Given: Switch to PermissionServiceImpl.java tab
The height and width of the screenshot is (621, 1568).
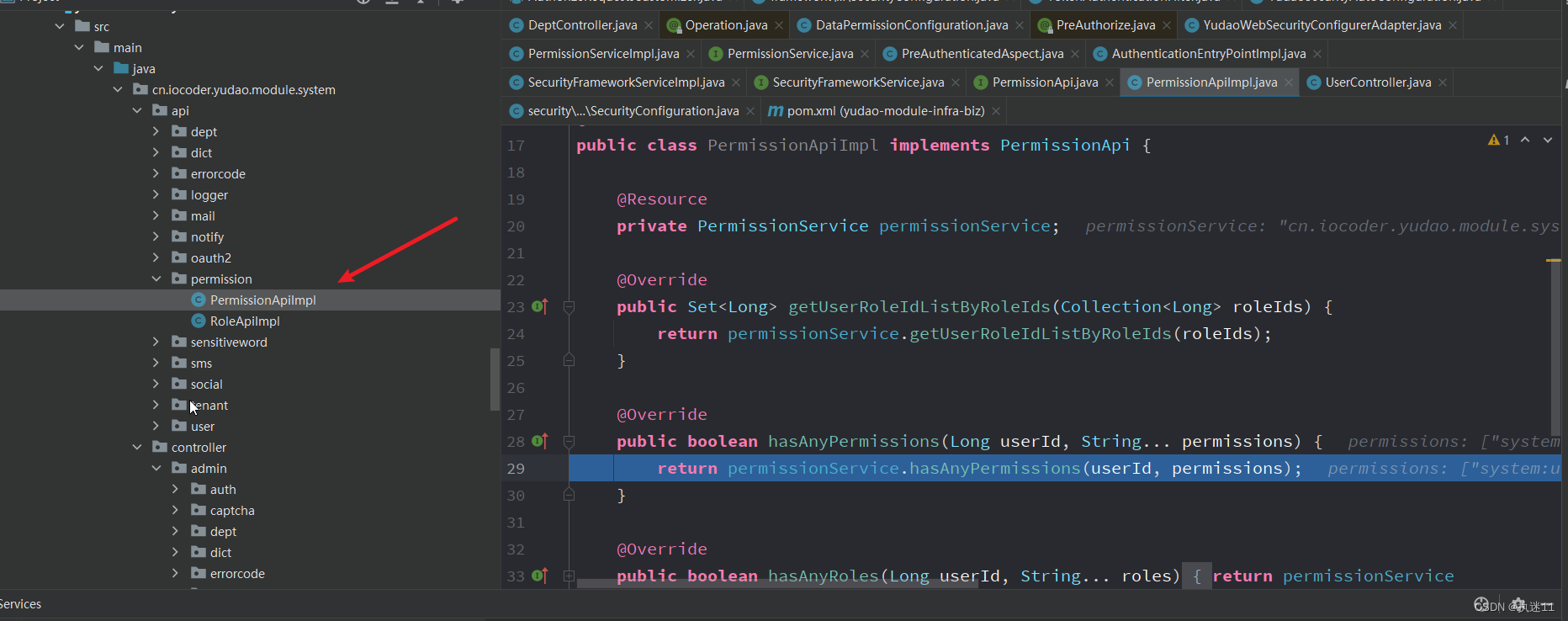Looking at the screenshot, I should coord(603,54).
